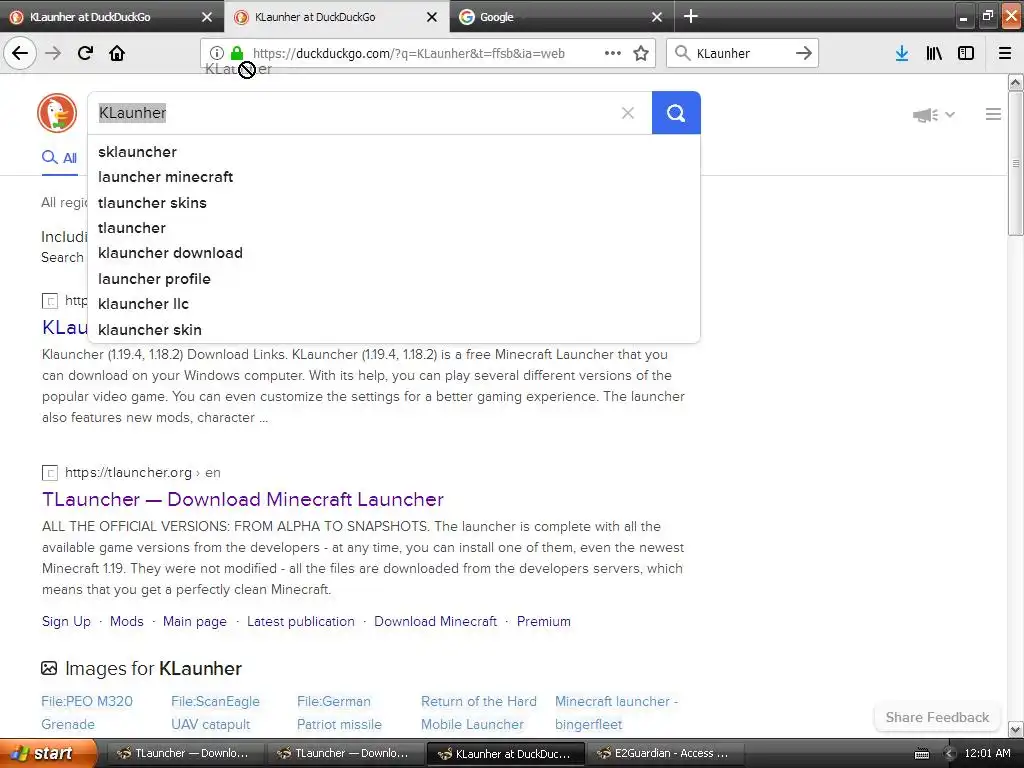Expand hidden system tray icons arrow

pyautogui.click(x=950, y=754)
